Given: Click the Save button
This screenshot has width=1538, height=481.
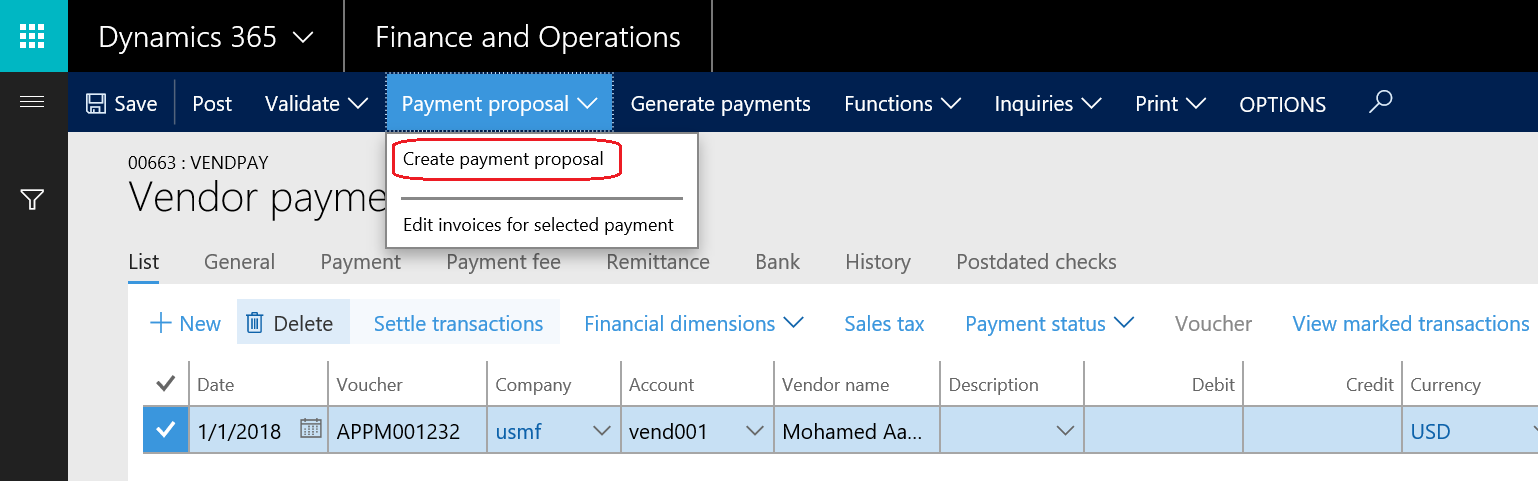Looking at the screenshot, I should pyautogui.click(x=121, y=104).
